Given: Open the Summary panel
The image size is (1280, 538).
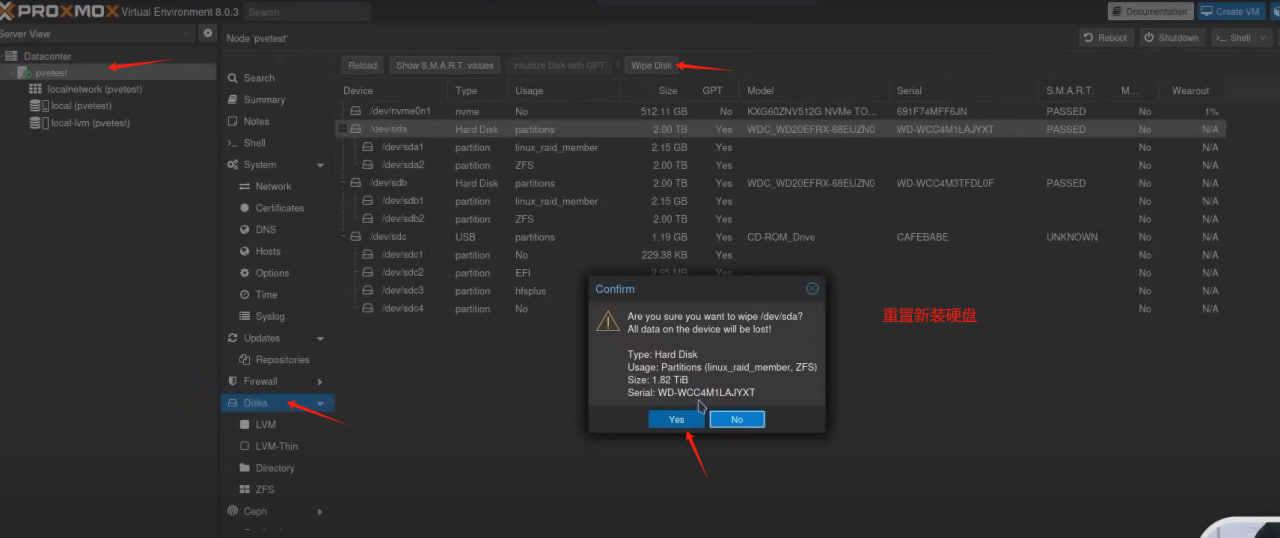Looking at the screenshot, I should pos(264,100).
